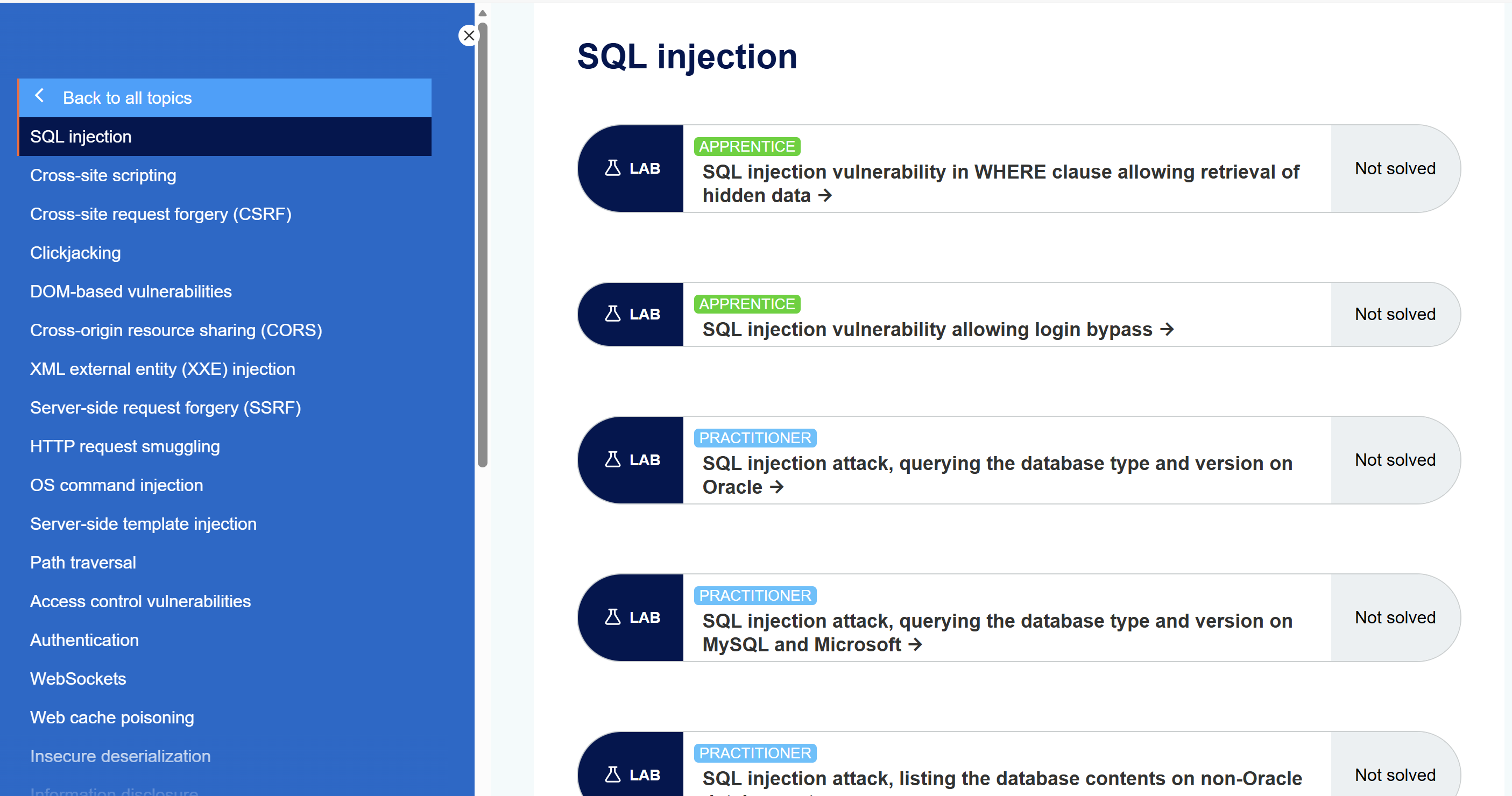Click arrow after MySQL and Microsoft title
The image size is (1512, 796).
pyautogui.click(x=916, y=645)
